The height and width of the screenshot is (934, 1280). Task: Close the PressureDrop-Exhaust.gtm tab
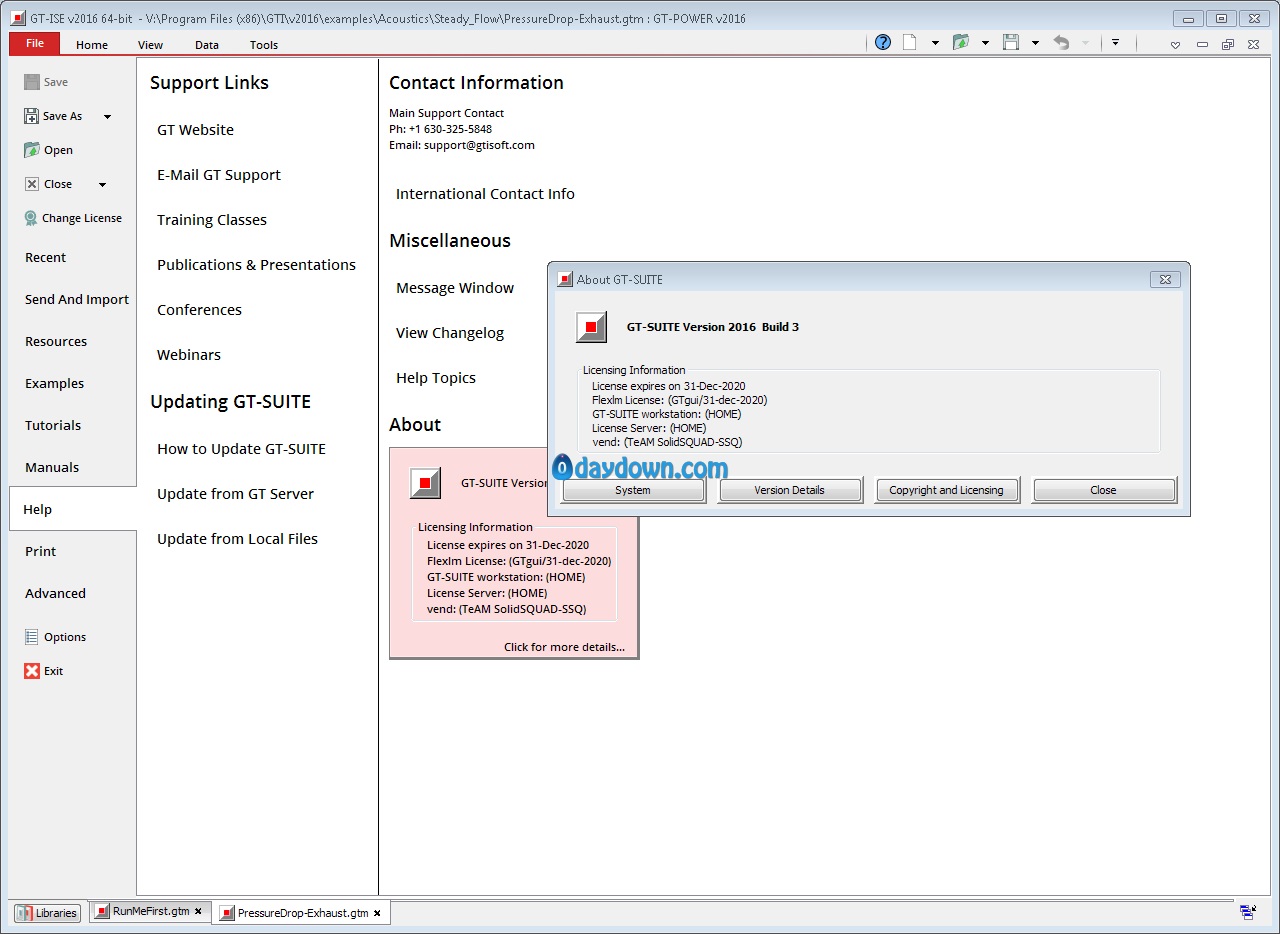coord(377,913)
